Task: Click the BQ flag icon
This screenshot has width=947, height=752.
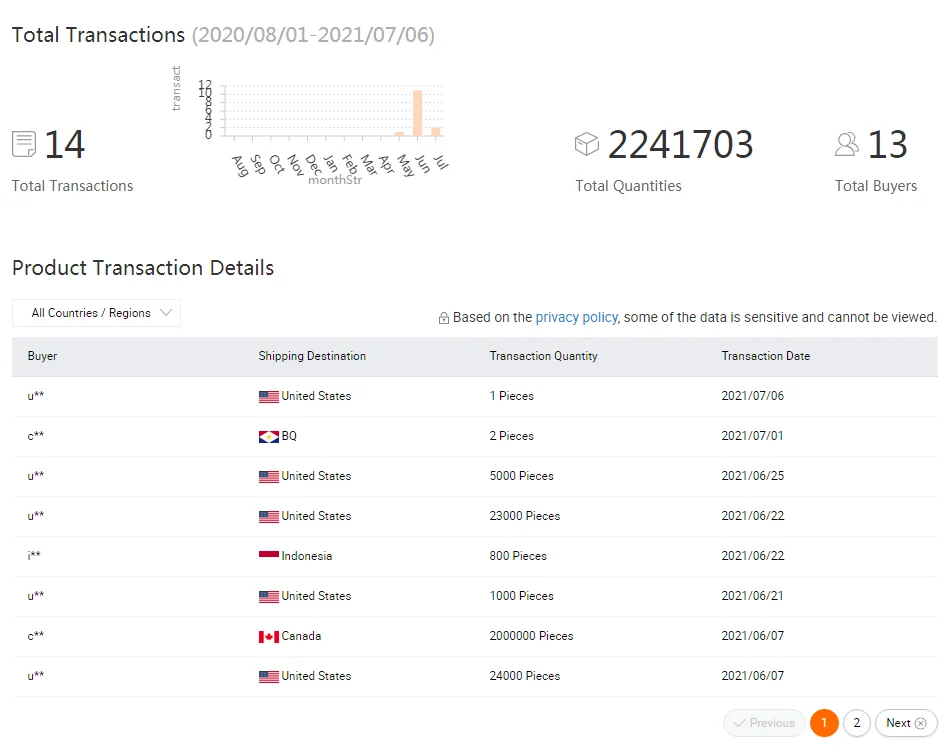Action: tap(268, 437)
